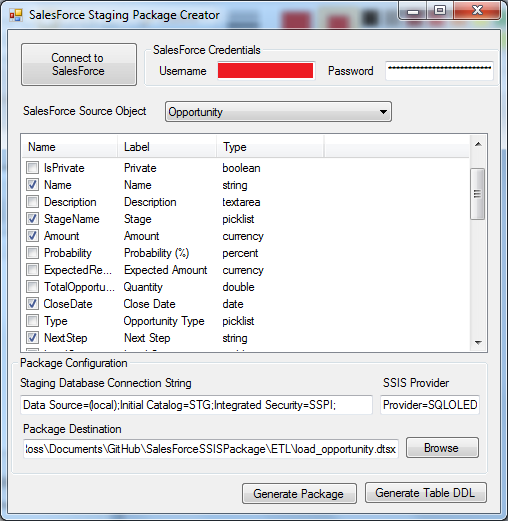Click scroll down arrow of field list

click(478, 343)
